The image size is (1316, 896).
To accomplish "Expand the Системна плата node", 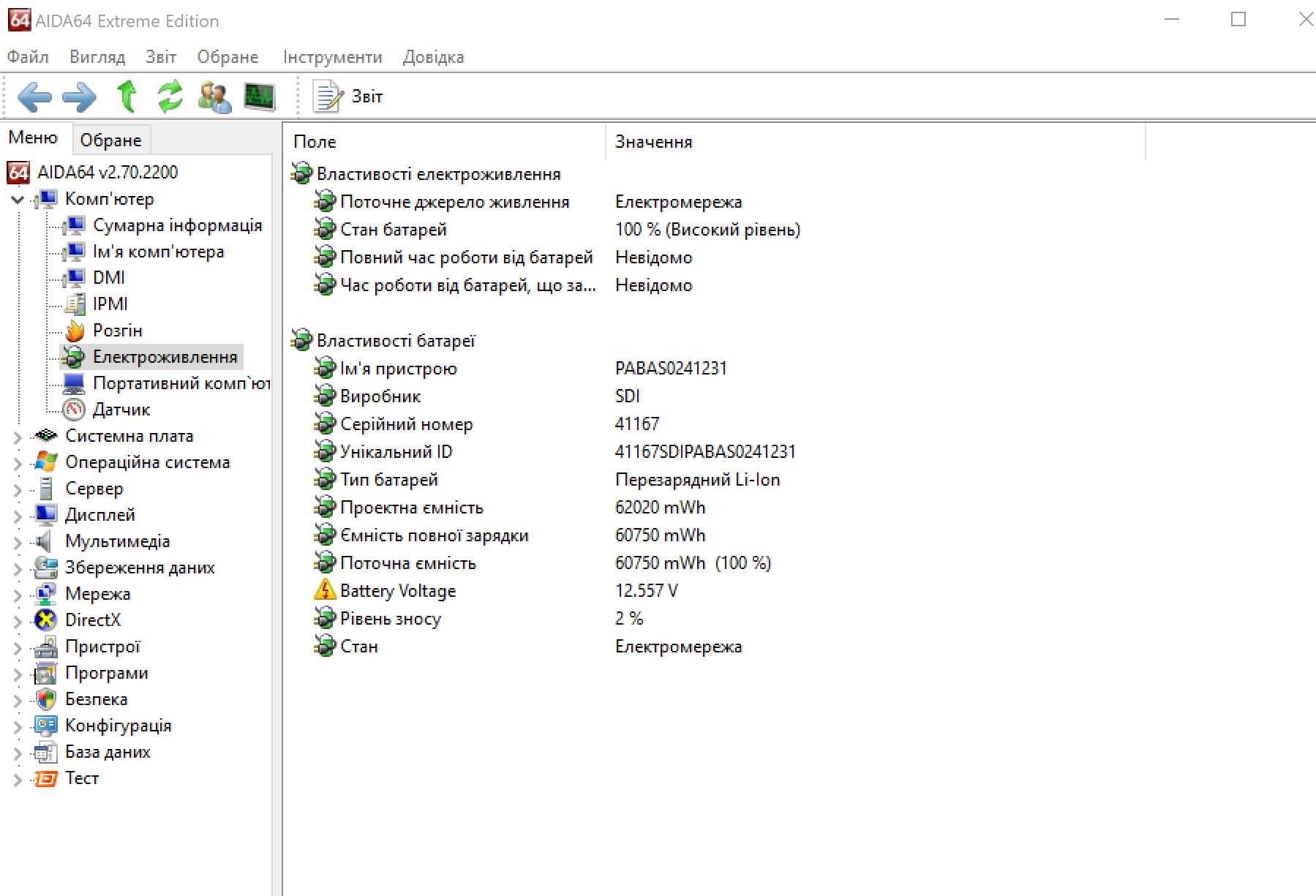I will tap(18, 437).
